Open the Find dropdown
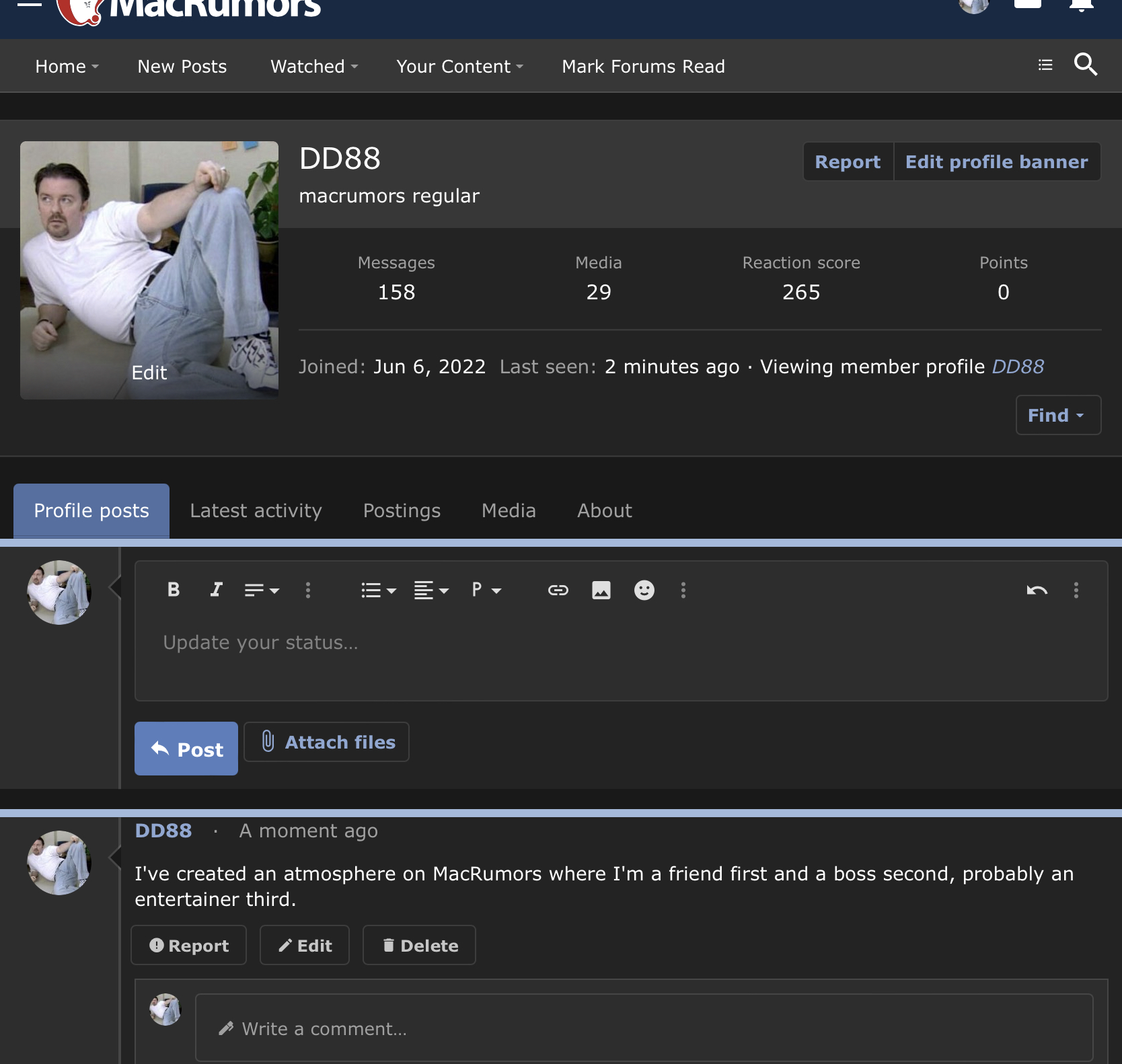This screenshot has height=1064, width=1122. (x=1058, y=415)
